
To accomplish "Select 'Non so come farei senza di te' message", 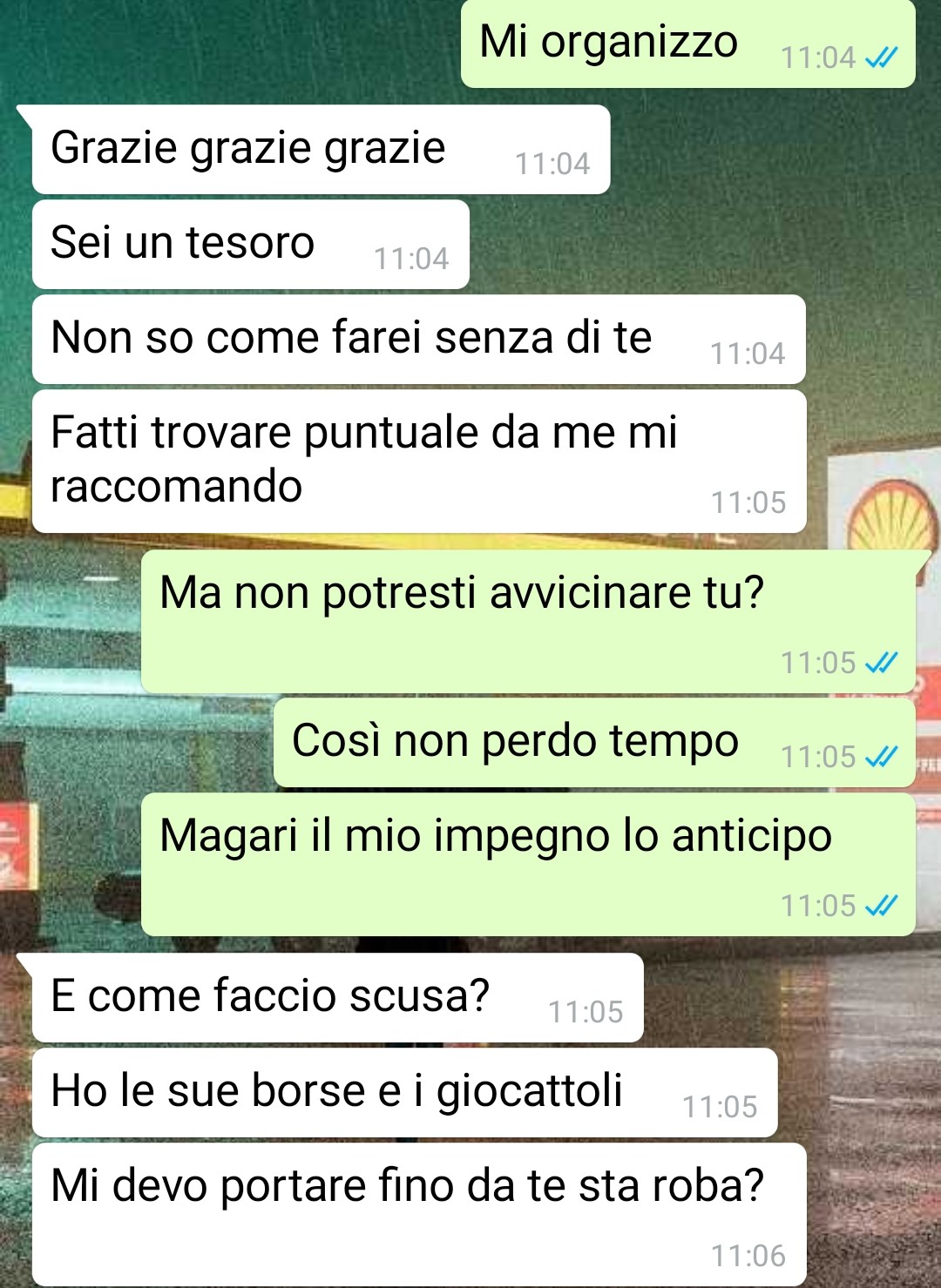I will point(418,340).
